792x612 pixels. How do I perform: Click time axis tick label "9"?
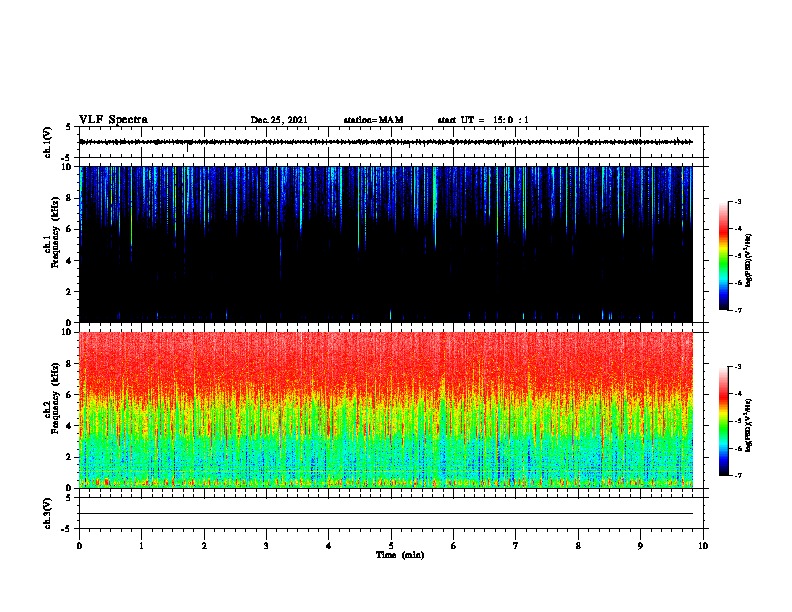(x=640, y=546)
